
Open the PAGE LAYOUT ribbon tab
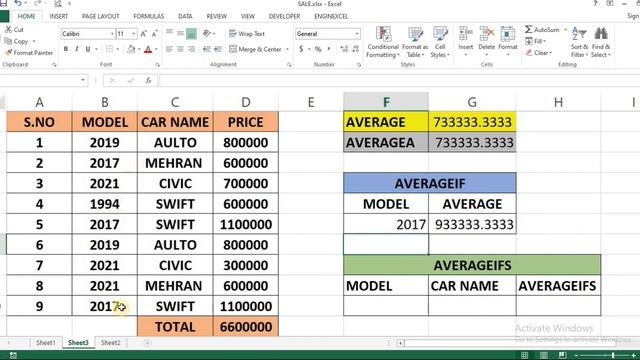[x=100, y=16]
